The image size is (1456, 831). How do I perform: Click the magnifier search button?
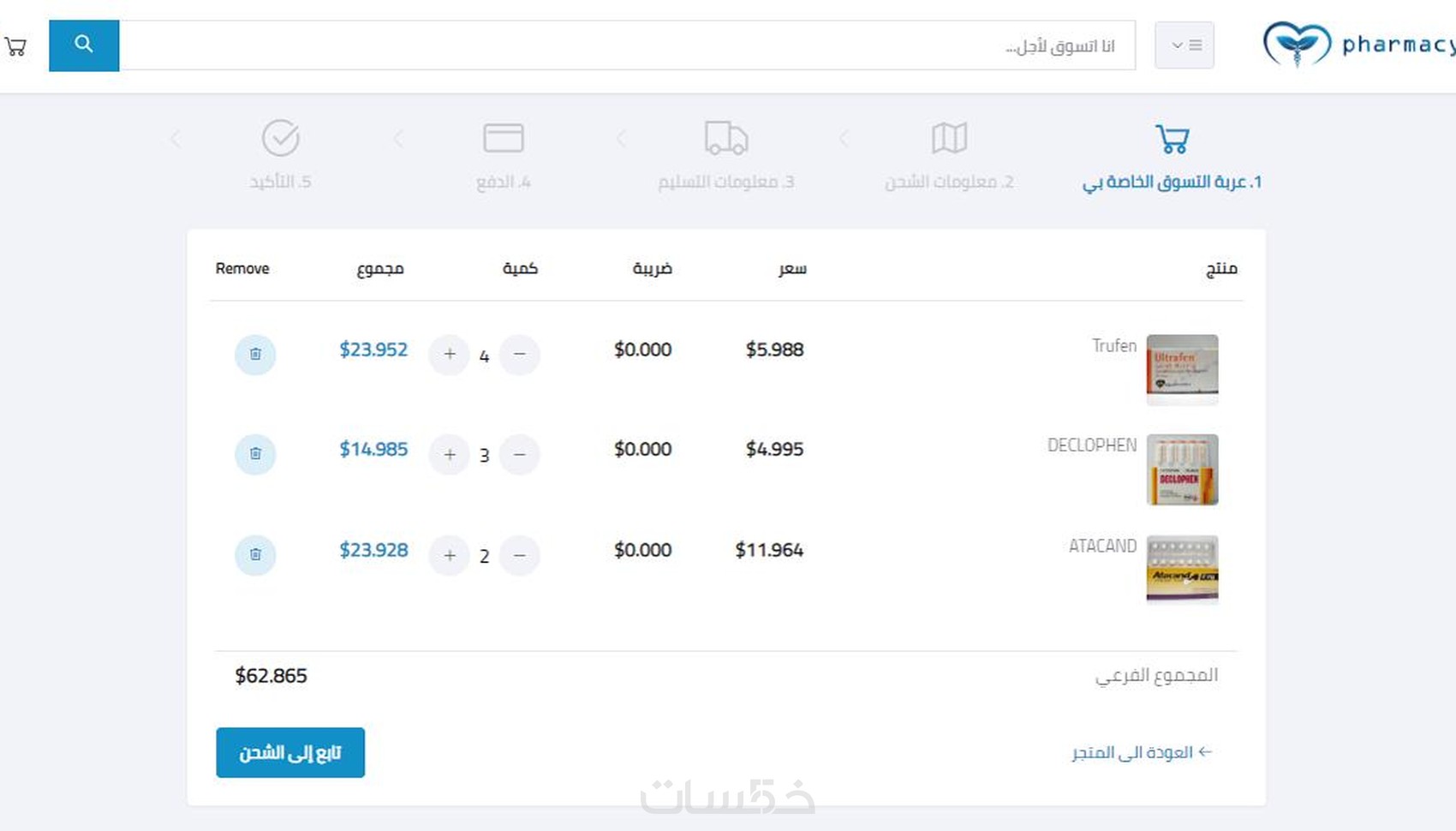83,45
